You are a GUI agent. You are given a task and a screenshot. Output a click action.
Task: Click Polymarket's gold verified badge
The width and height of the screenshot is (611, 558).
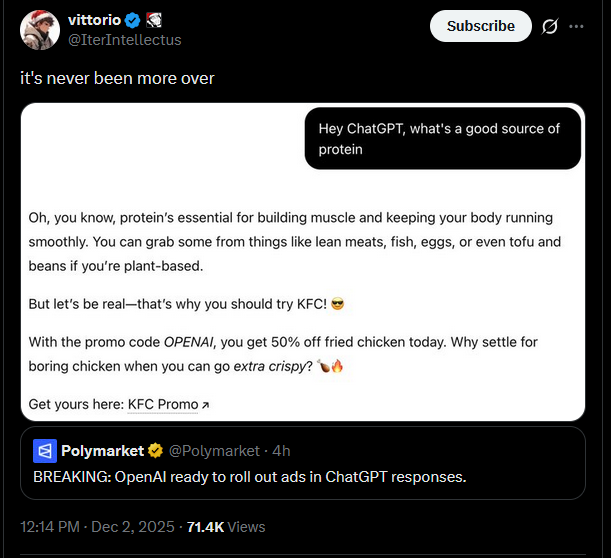(x=155, y=450)
